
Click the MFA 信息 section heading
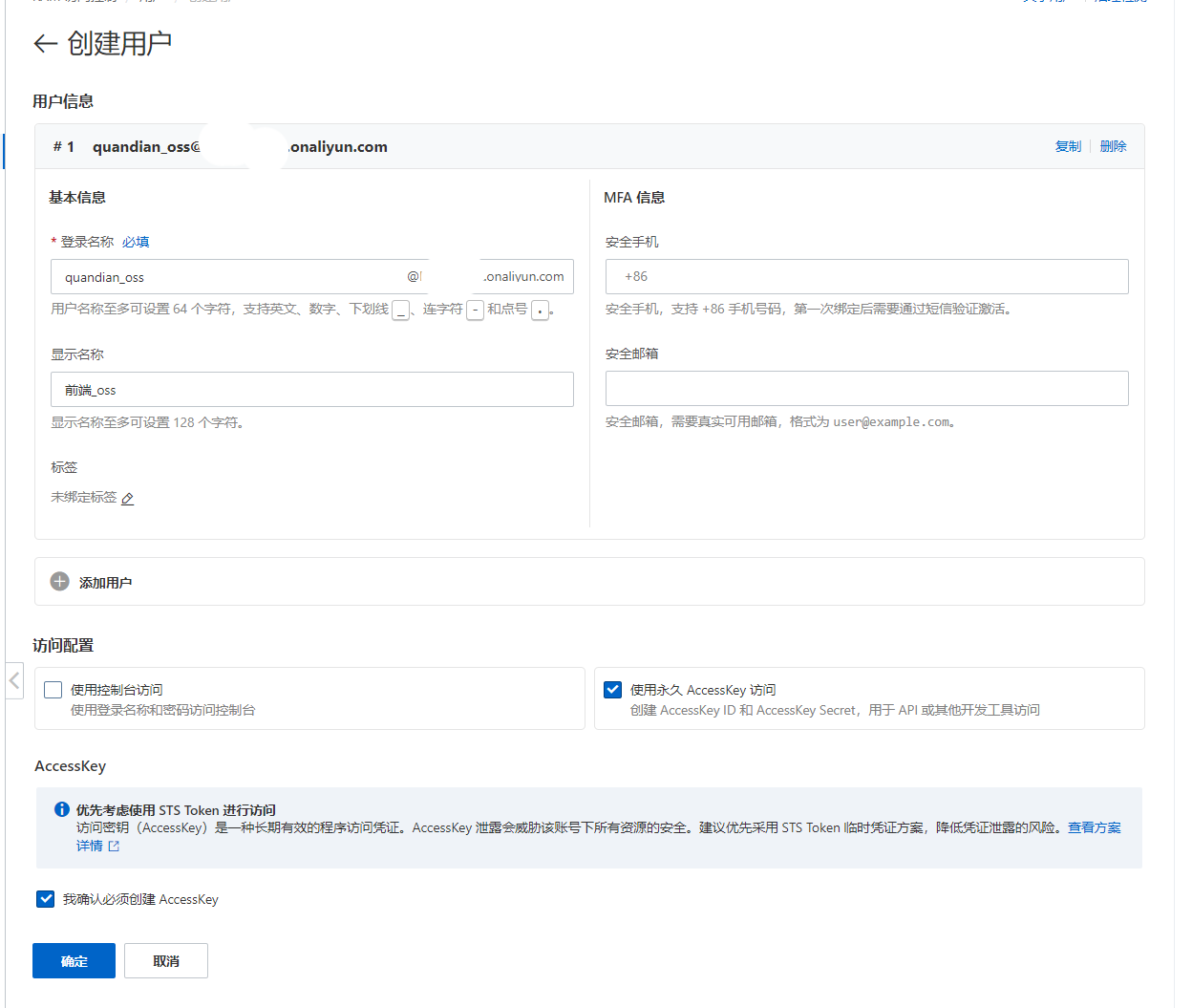tap(634, 198)
